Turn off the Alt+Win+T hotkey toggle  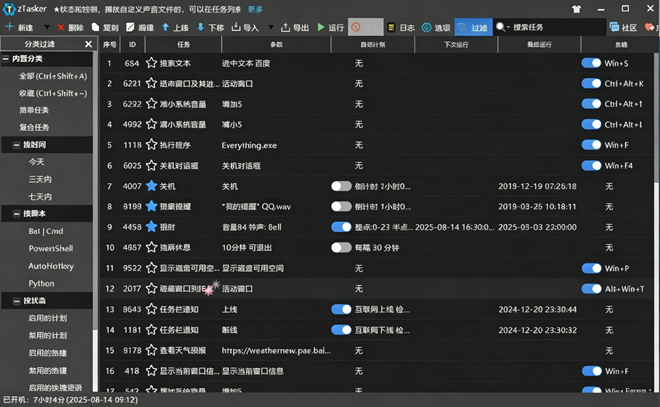pyautogui.click(x=591, y=288)
